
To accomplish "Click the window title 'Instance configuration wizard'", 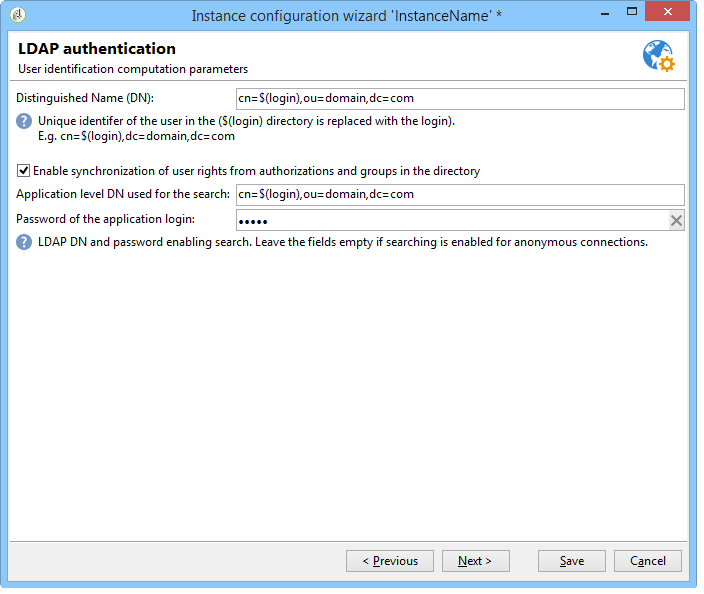I will click(347, 16).
